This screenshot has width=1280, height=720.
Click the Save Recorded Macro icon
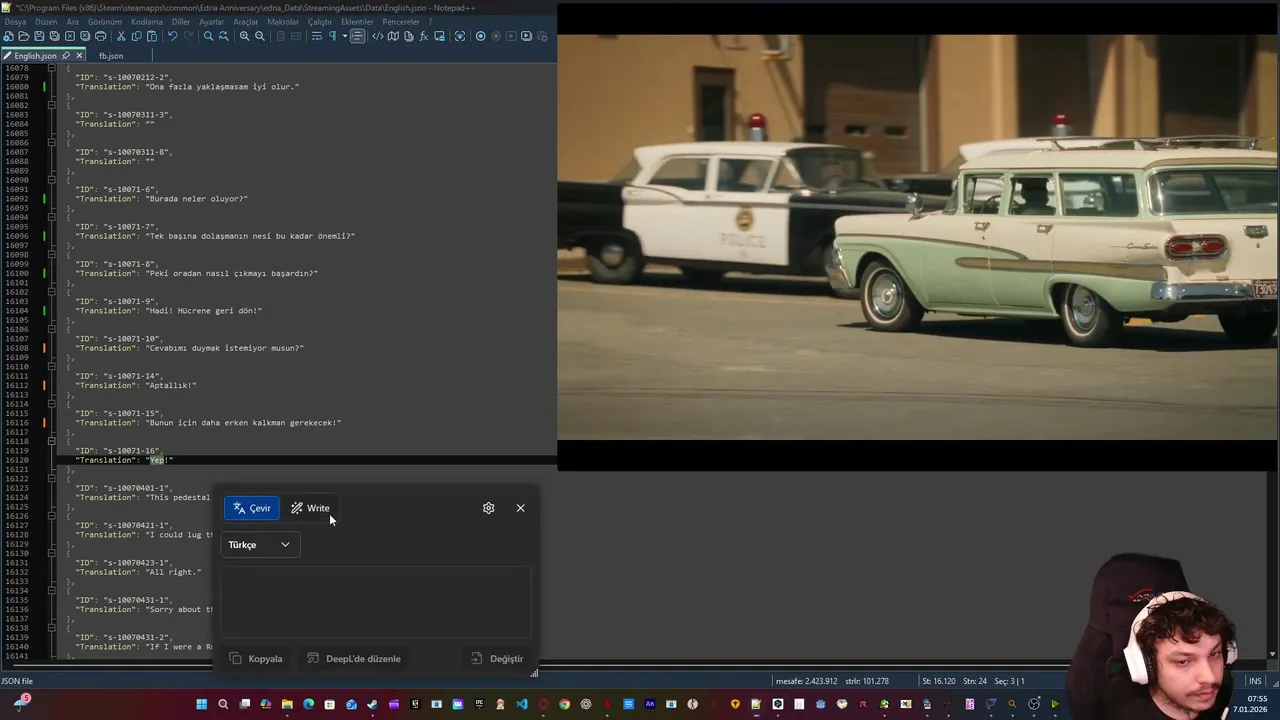pos(542,36)
